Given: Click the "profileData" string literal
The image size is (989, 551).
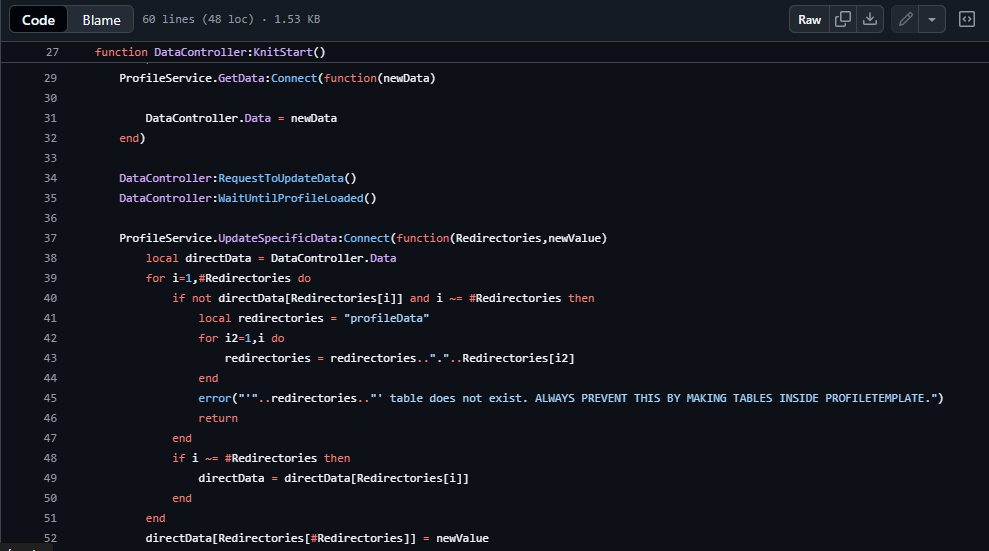Looking at the screenshot, I should pyautogui.click(x=386, y=318).
